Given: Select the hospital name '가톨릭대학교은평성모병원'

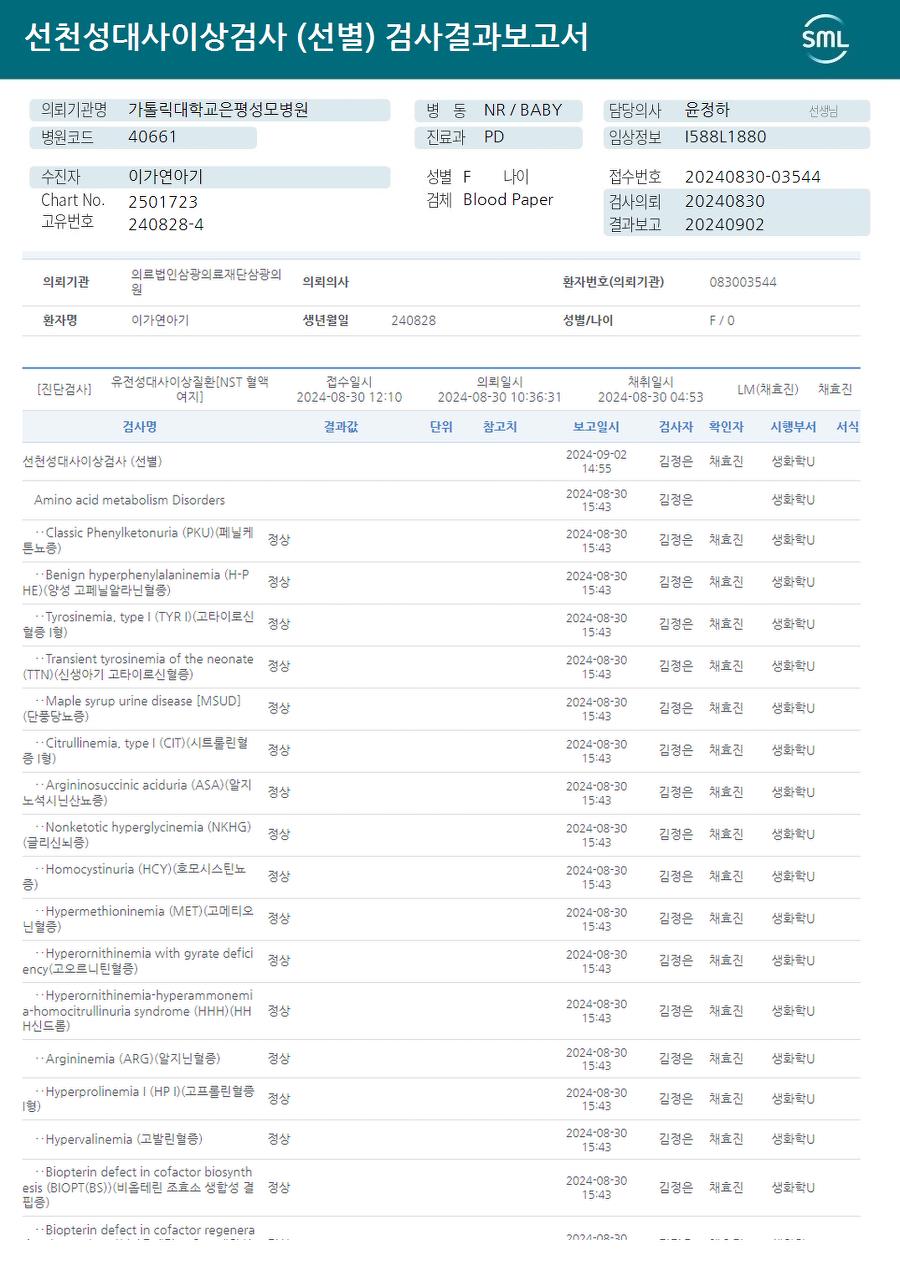Looking at the screenshot, I should [x=218, y=110].
